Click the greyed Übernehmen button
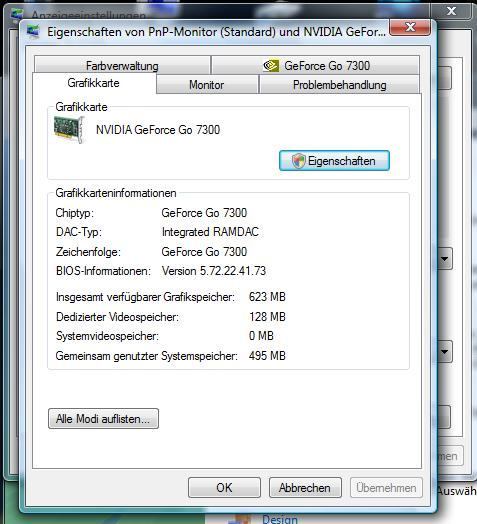The height and width of the screenshot is (524, 477). 386,488
